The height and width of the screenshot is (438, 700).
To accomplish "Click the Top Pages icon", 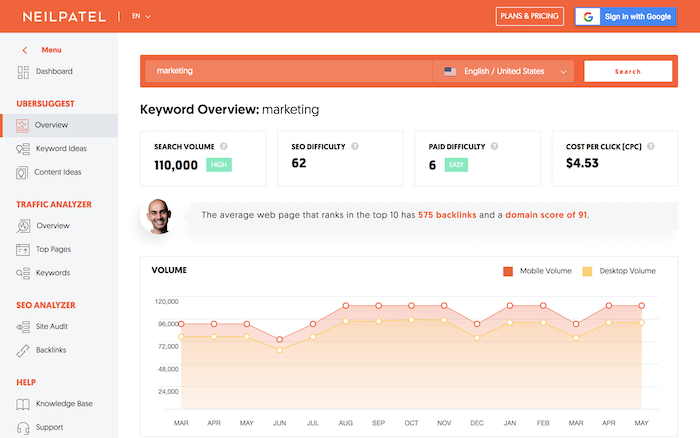I will [x=23, y=250].
